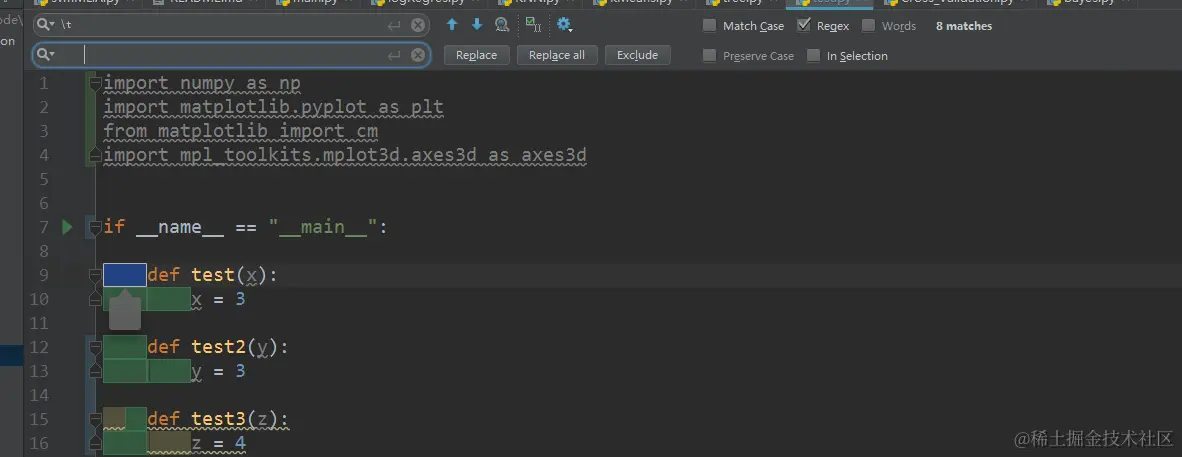Image resolution: width=1182 pixels, height=457 pixels.
Task: Insert a newline in the find field
Action: click(394, 26)
